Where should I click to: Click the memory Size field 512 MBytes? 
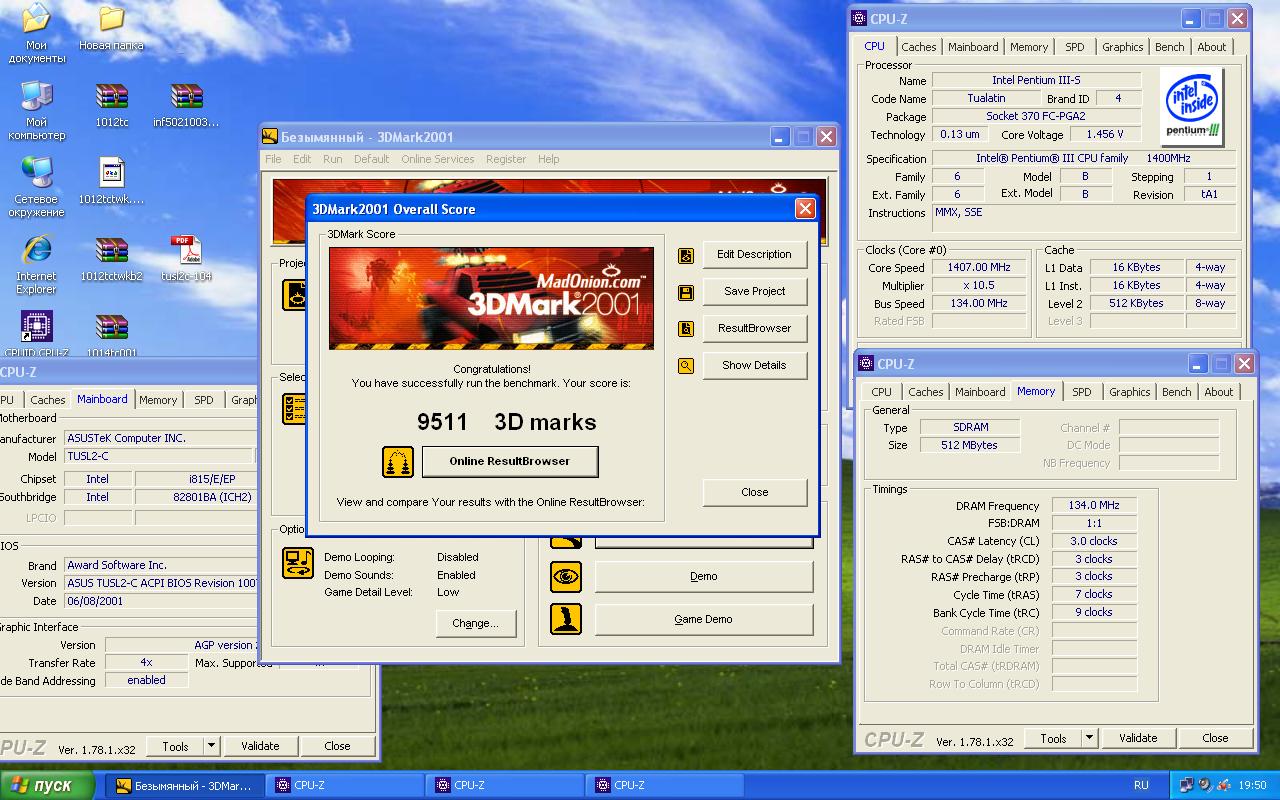(x=969, y=446)
